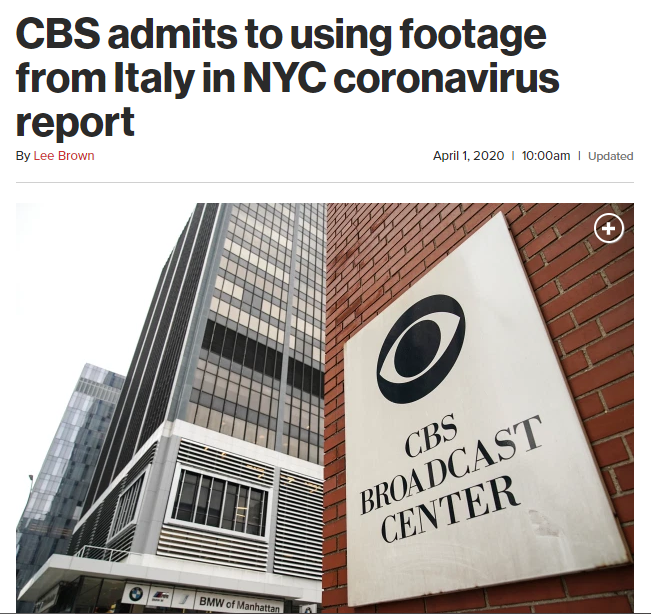
Task: Click the BMW M stripes logo sign
Action: 161,597
